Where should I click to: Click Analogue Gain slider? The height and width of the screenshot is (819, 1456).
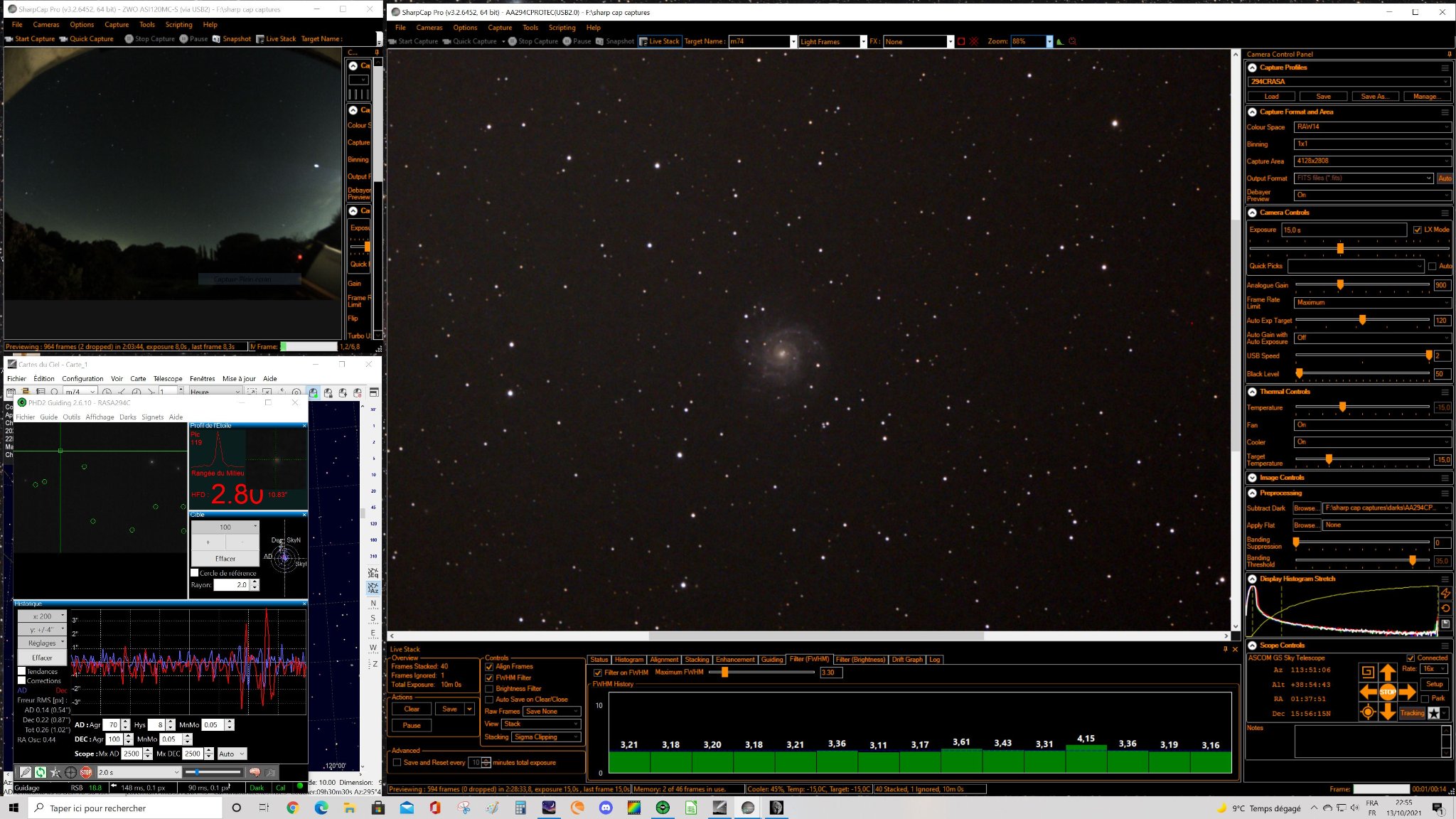(x=1362, y=285)
